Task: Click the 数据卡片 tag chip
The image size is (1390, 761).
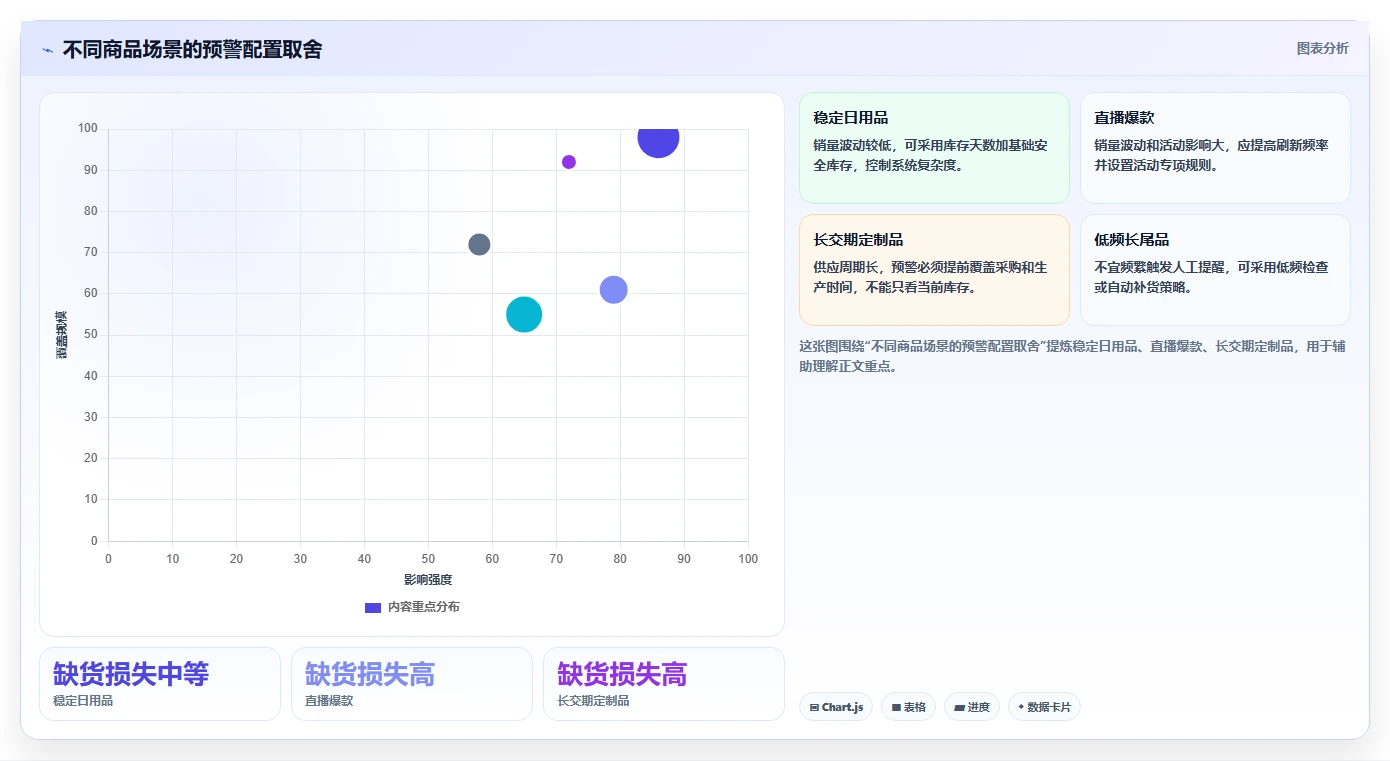Action: [x=1044, y=707]
